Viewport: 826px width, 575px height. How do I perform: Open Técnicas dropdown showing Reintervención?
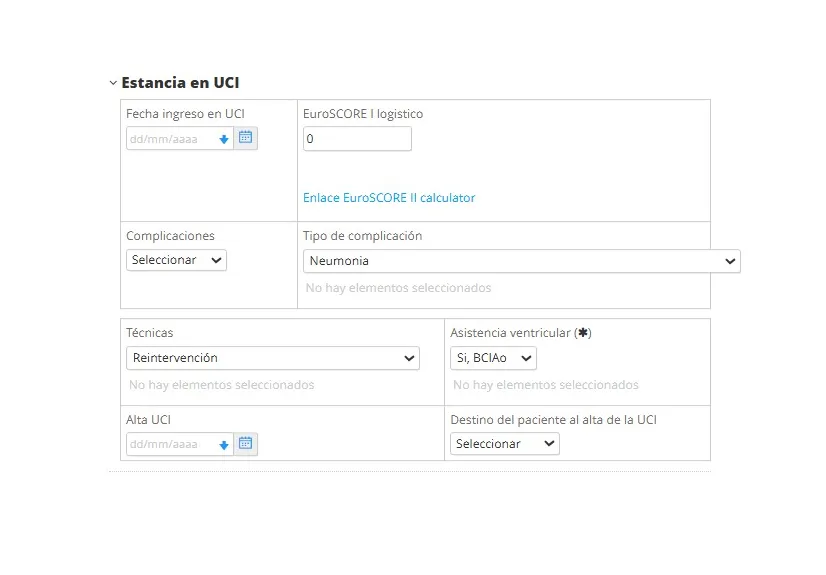(x=273, y=358)
